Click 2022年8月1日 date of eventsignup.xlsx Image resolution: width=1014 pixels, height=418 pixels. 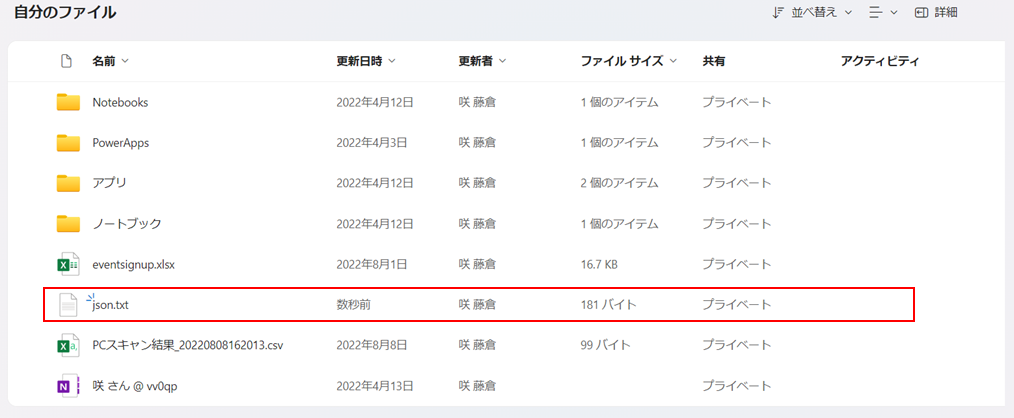(x=372, y=265)
